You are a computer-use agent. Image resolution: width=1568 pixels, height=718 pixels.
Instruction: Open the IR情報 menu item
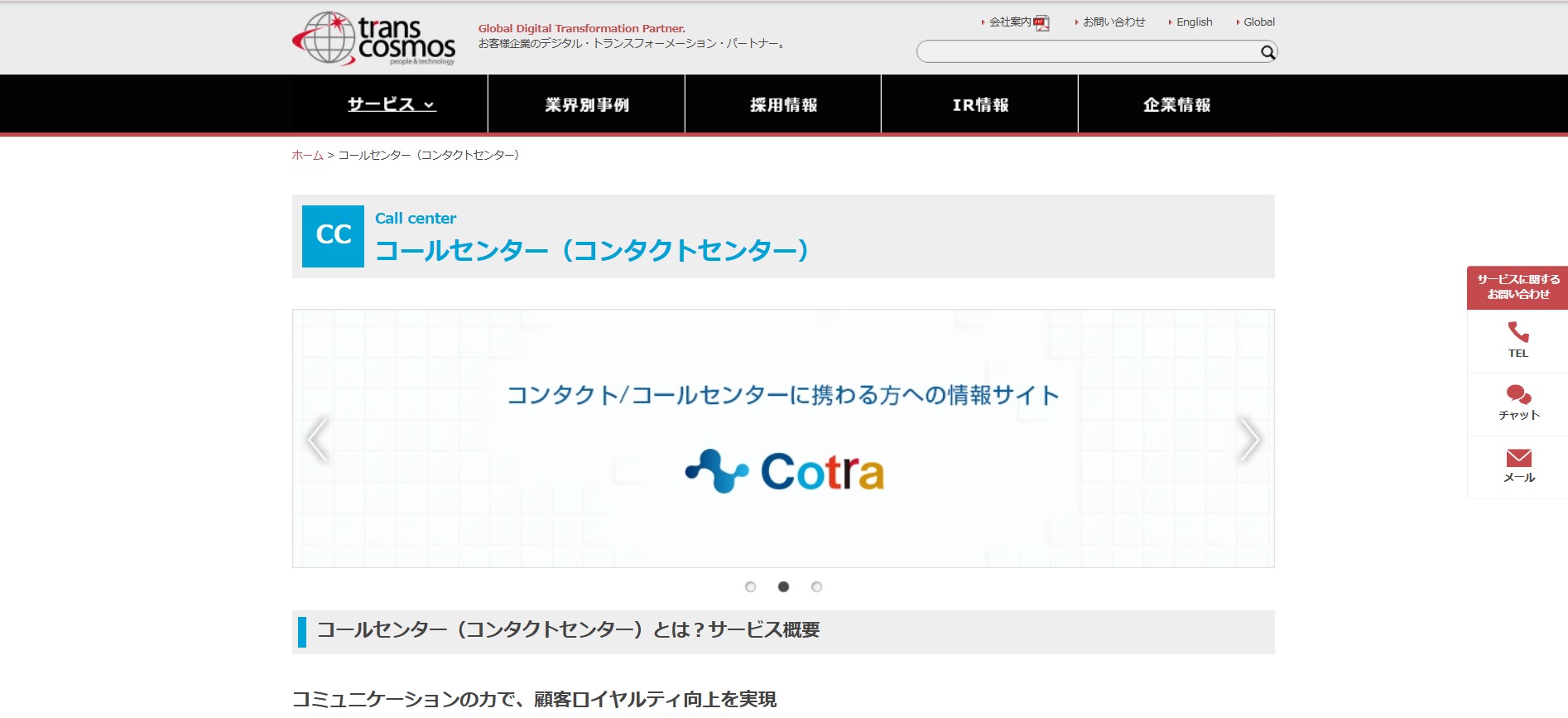tap(980, 104)
